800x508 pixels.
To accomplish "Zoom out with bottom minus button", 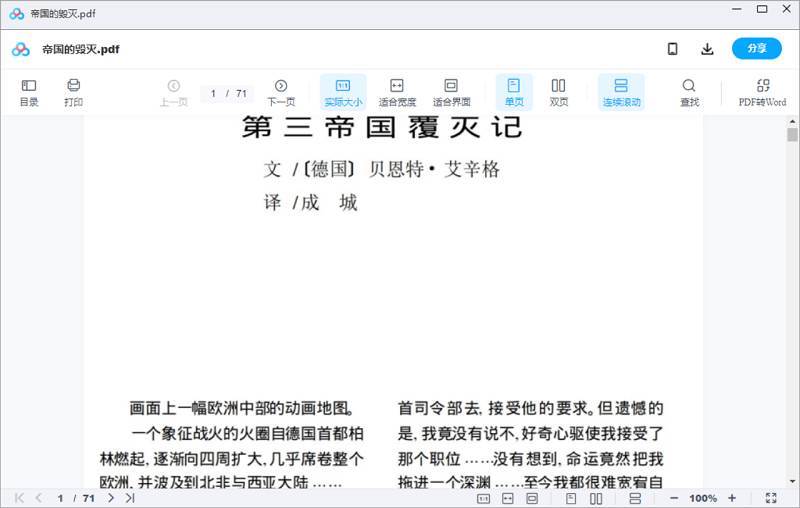I will point(674,498).
